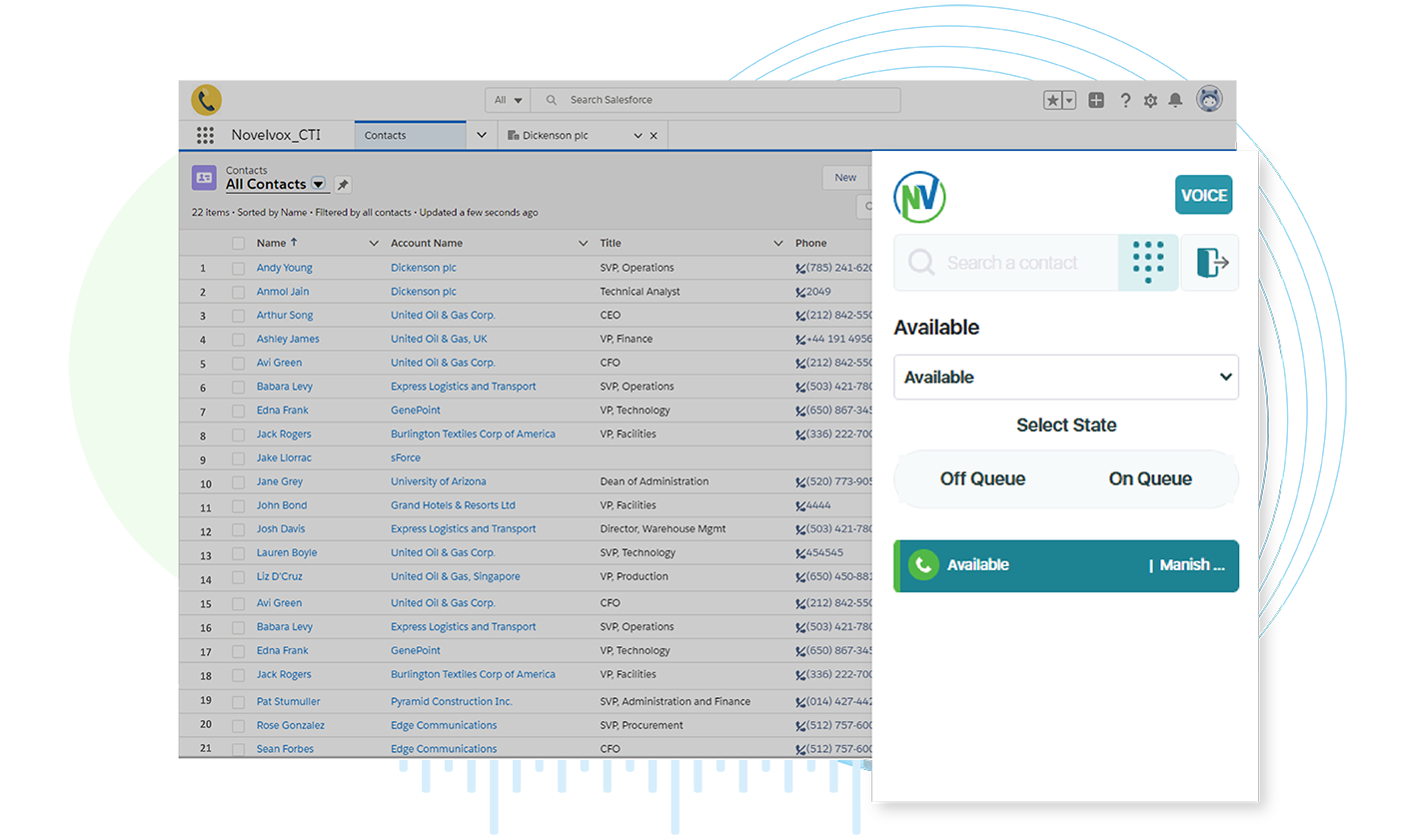Viewport: 1415px width, 840px height.
Task: Check the box for Andy Young
Action: (x=238, y=268)
